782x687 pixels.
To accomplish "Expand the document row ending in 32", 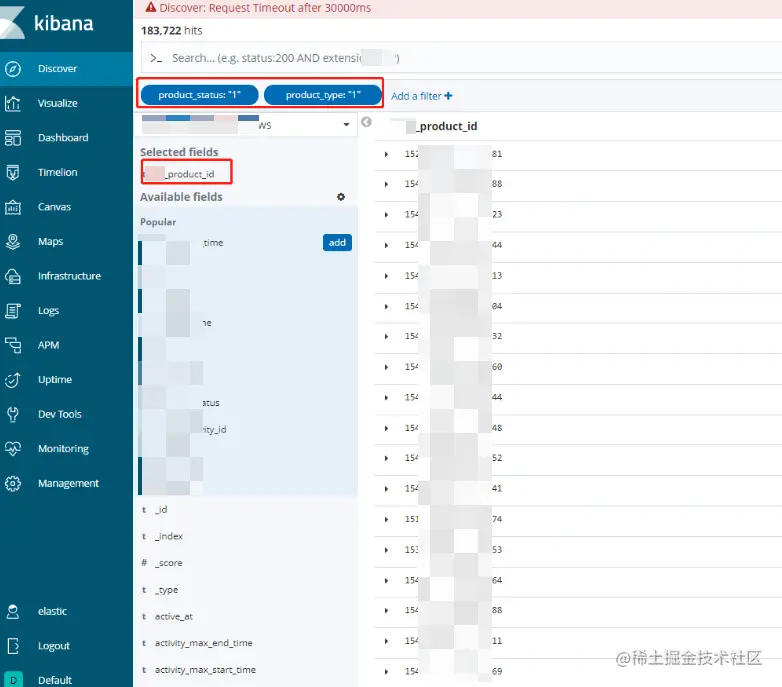I will point(386,337).
